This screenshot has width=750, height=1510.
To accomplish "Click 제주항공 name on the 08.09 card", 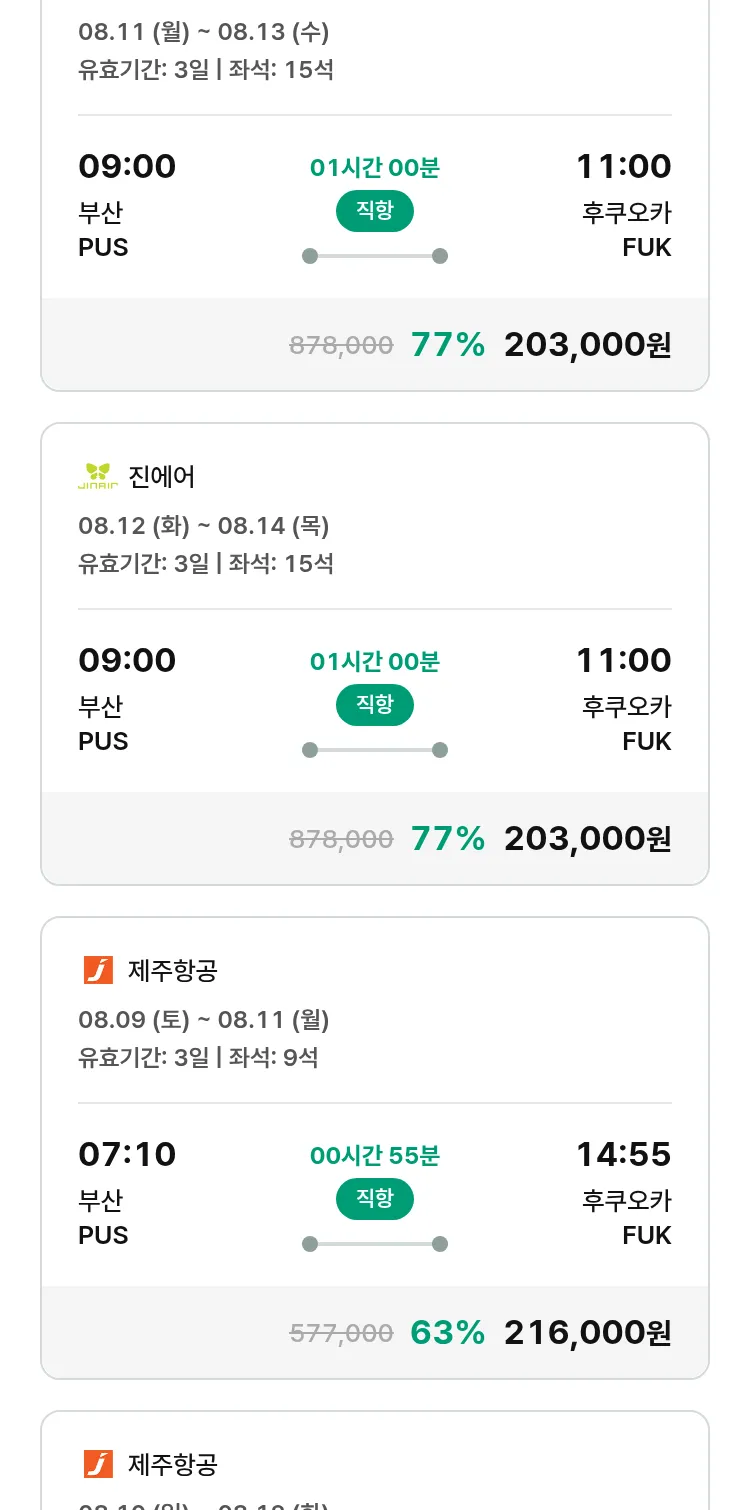I will tap(173, 970).
